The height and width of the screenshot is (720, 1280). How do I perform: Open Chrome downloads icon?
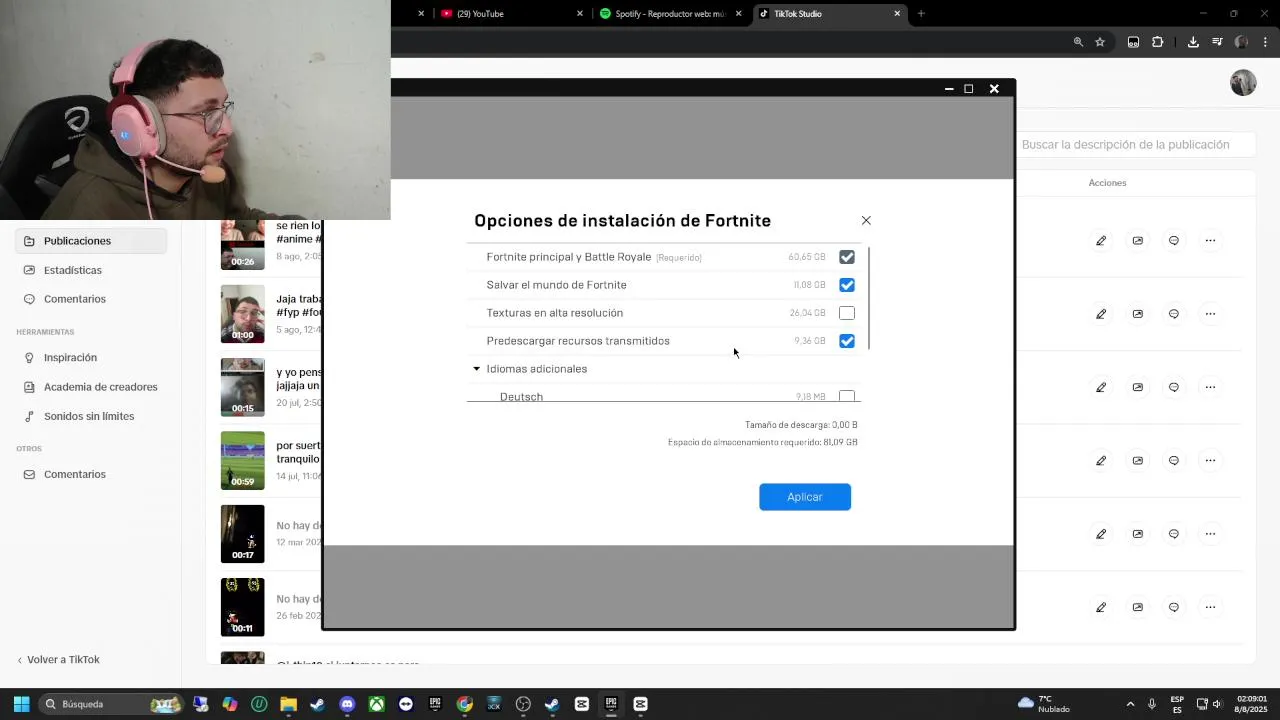pyautogui.click(x=1193, y=42)
